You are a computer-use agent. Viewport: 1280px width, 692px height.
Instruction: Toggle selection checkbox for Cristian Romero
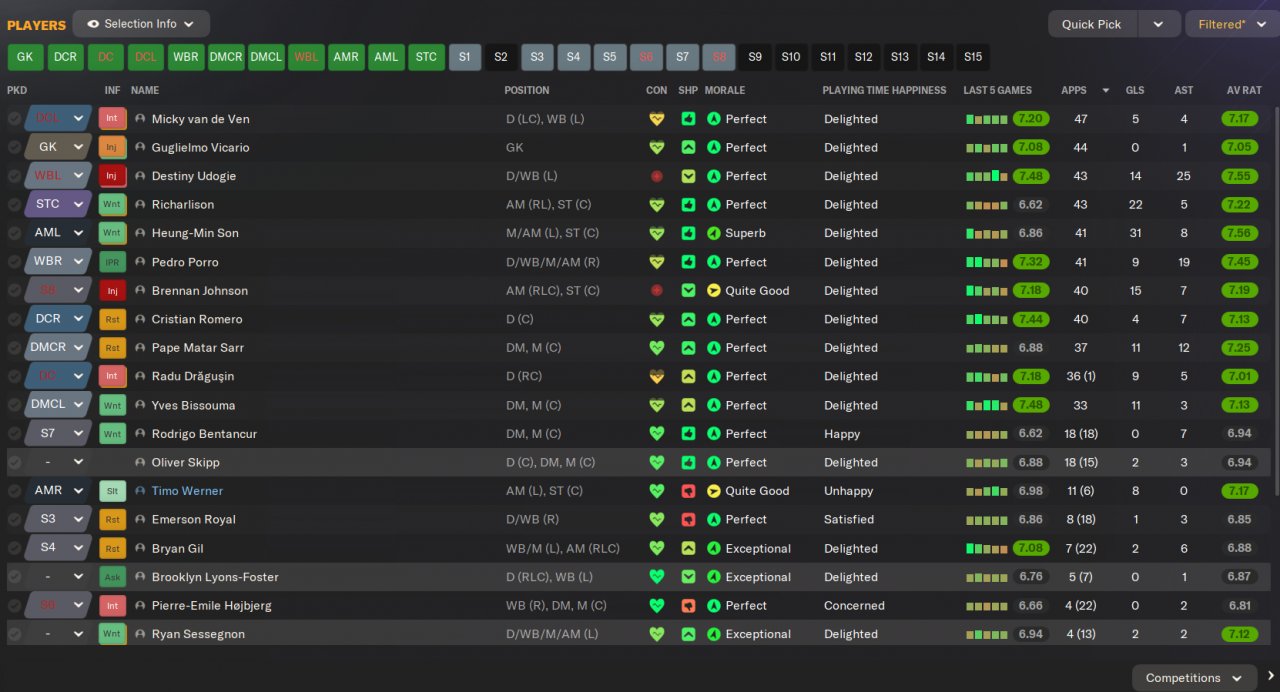pos(14,319)
